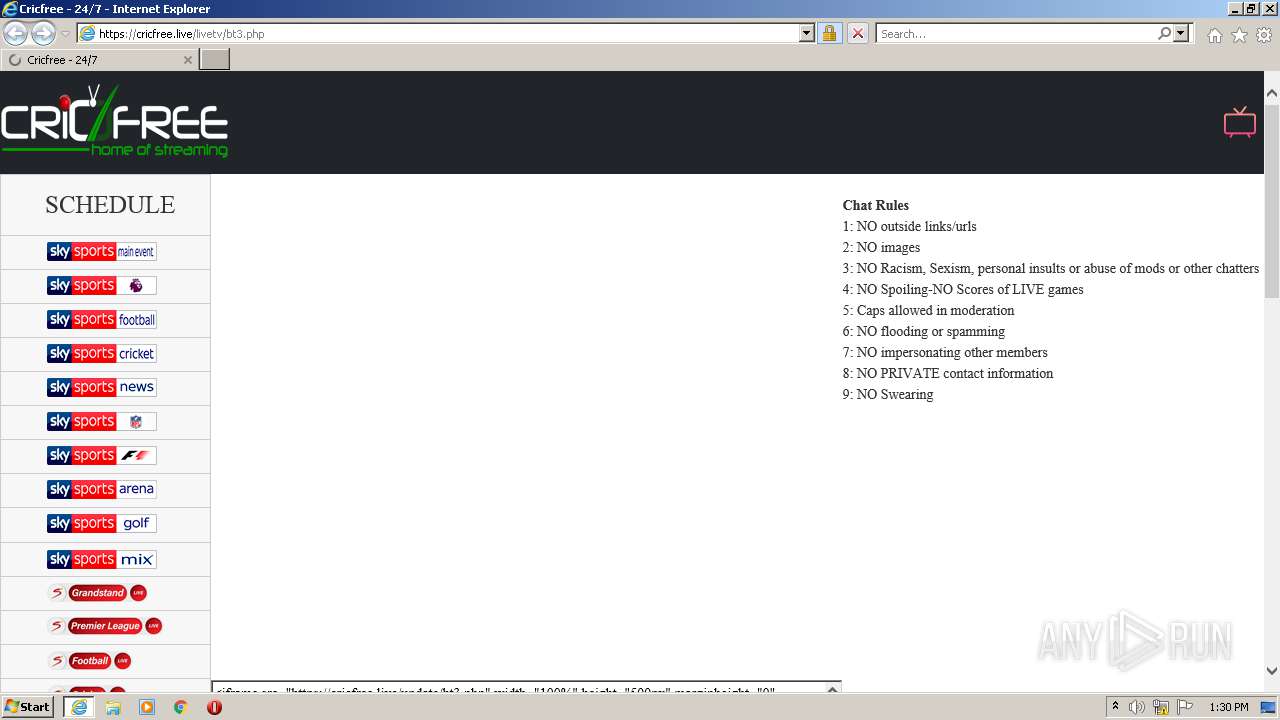The width and height of the screenshot is (1280, 720).
Task: Click the 1:30 PM taskbar clock
Action: click(1228, 707)
